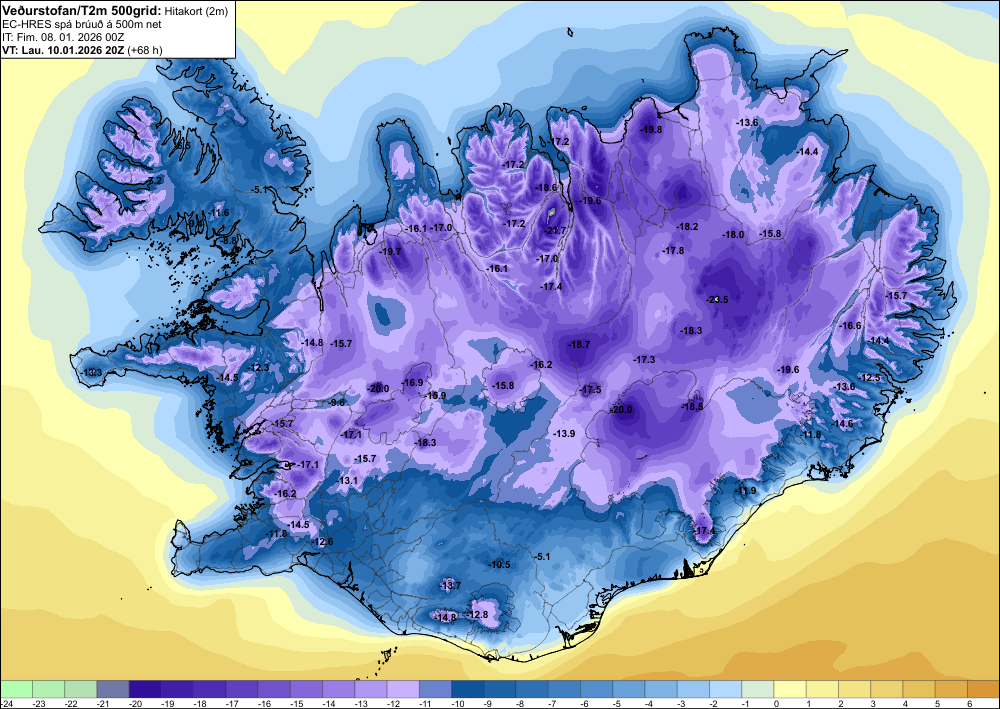Click the -14.6 temperature value

click(842, 423)
